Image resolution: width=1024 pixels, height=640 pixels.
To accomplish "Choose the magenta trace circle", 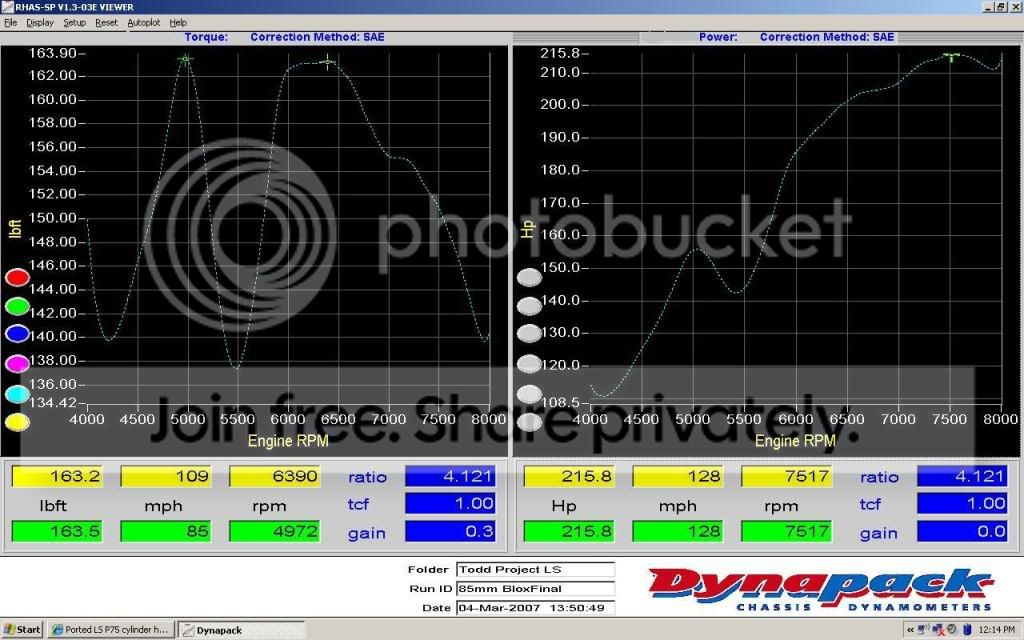I will tap(17, 364).
